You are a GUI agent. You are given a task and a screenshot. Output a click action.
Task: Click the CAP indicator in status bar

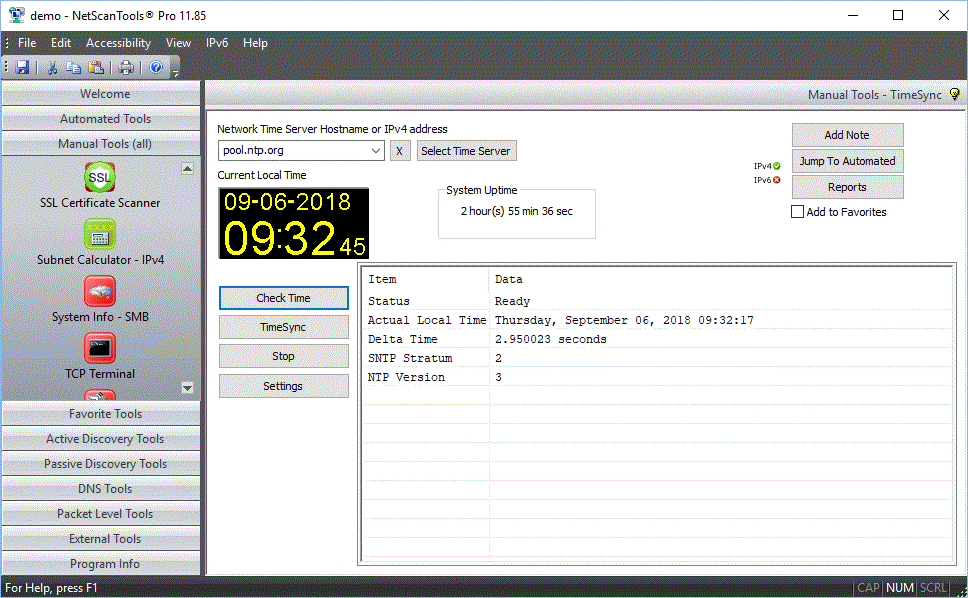(x=869, y=588)
